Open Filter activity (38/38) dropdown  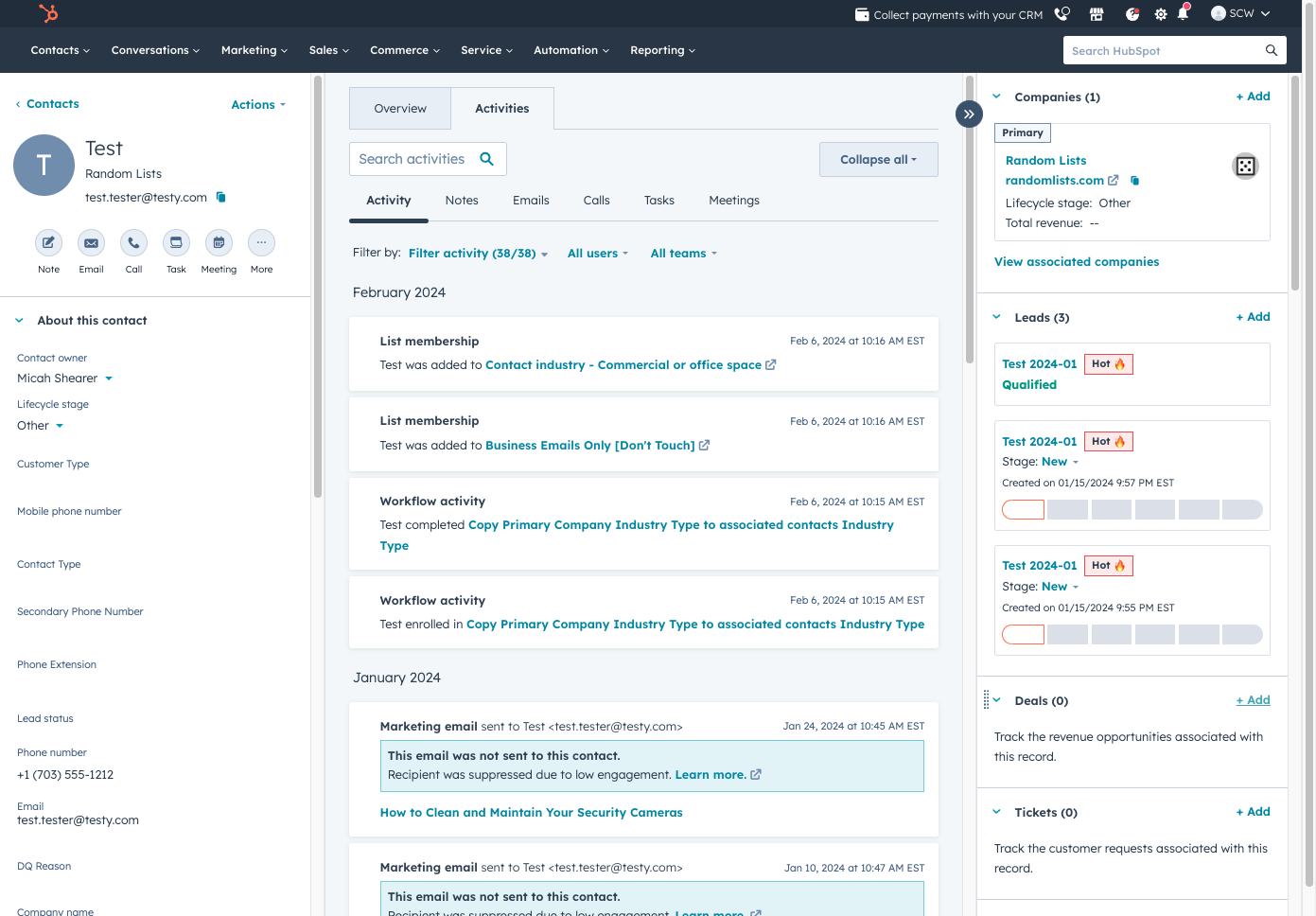[479, 254]
